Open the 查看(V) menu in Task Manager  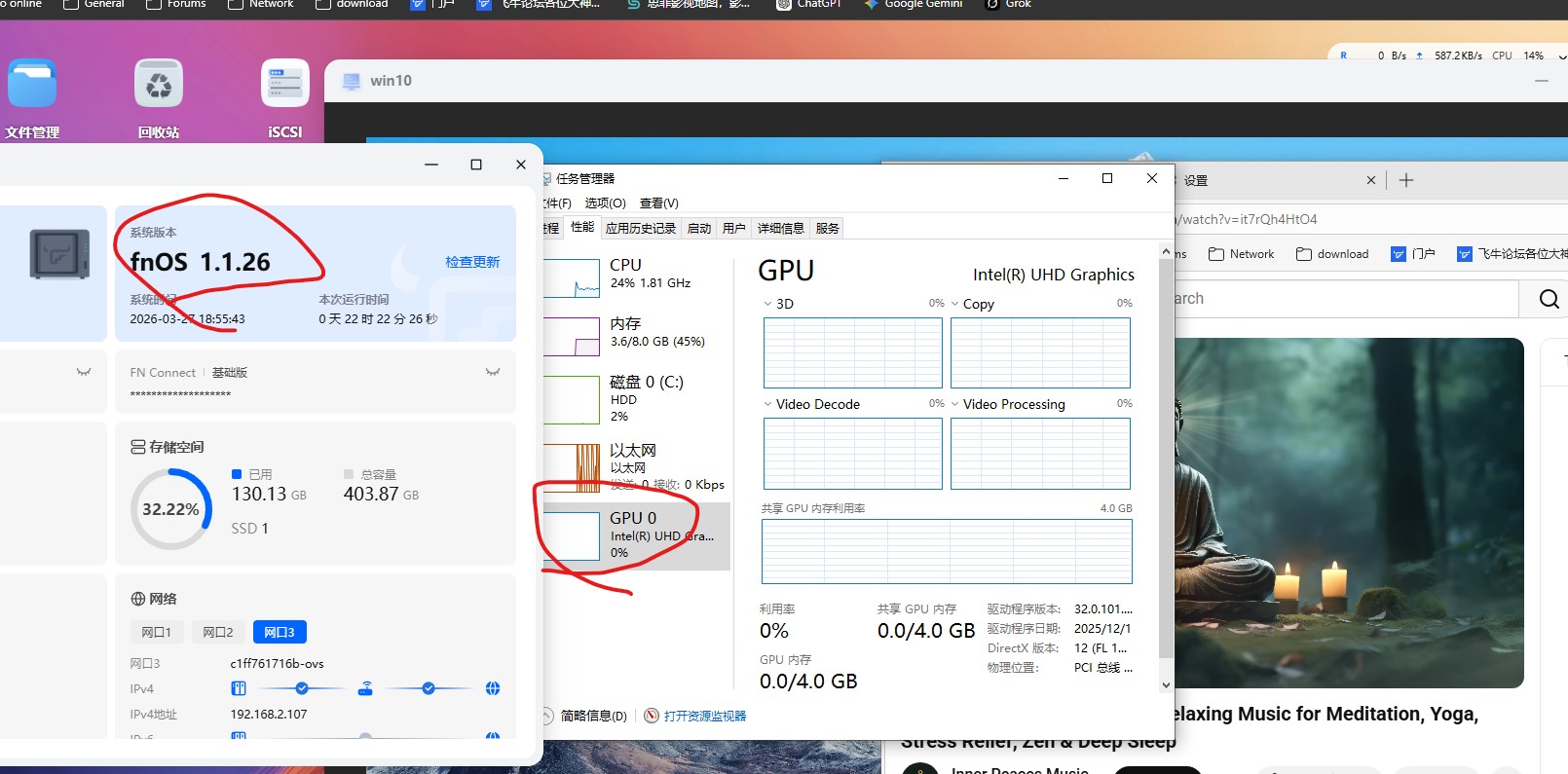point(659,203)
